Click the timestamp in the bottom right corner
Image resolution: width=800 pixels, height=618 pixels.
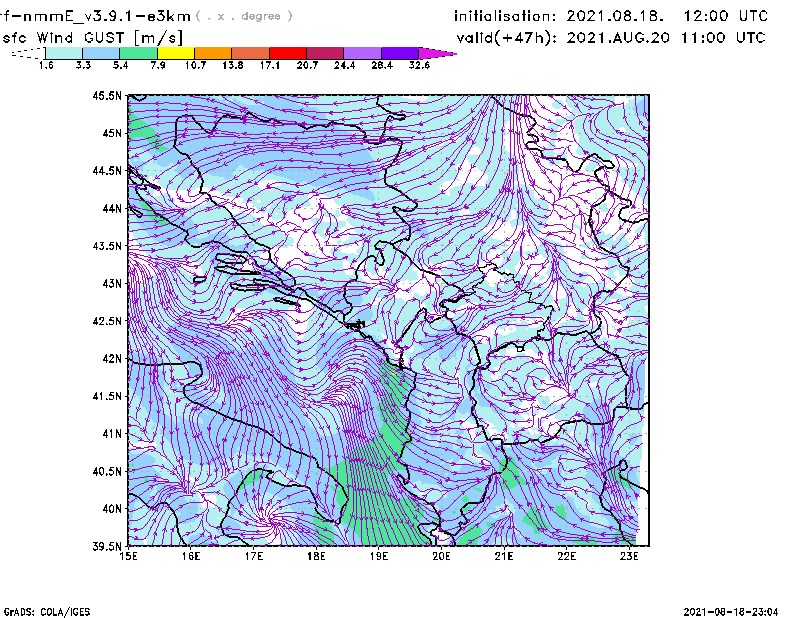pos(731,610)
